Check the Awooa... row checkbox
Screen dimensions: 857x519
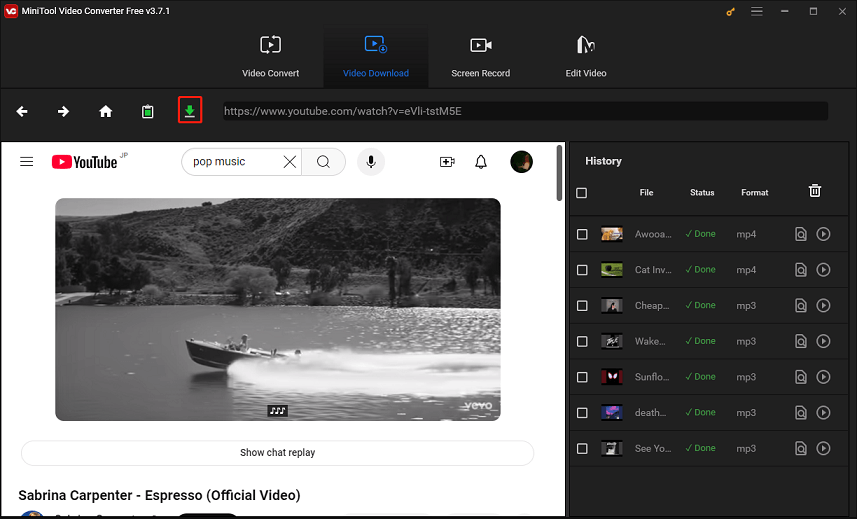tap(582, 234)
